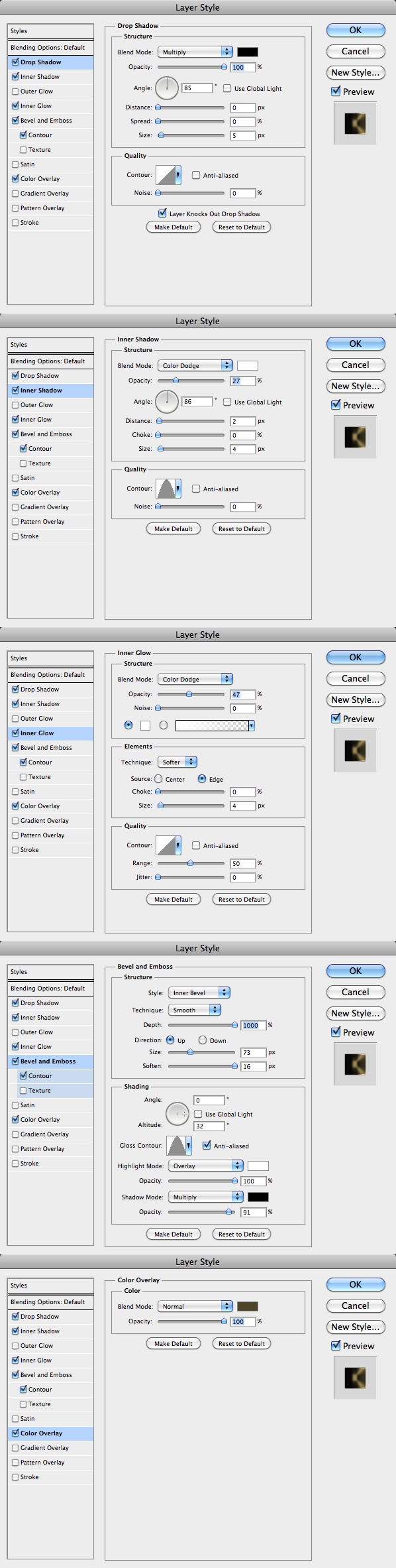
Task: Open the Inner Glow gradient swatch editor
Action: 215,725
